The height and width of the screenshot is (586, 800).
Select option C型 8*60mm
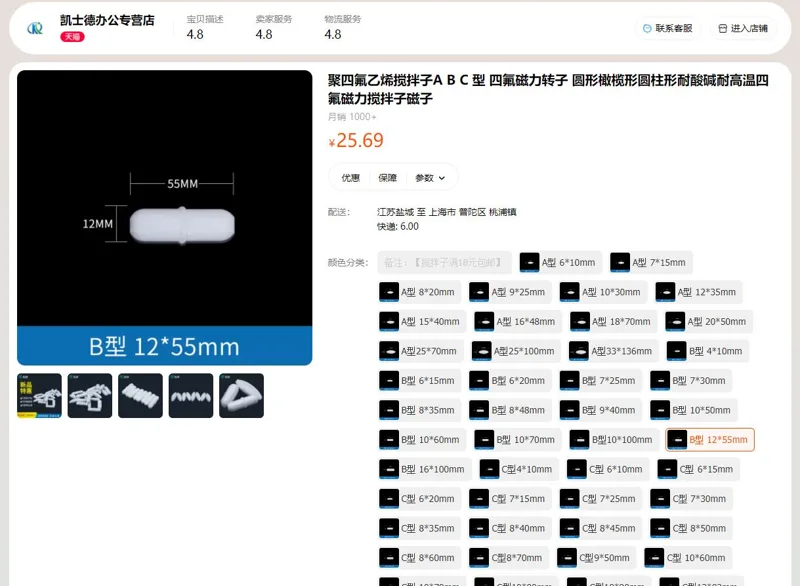coord(419,558)
